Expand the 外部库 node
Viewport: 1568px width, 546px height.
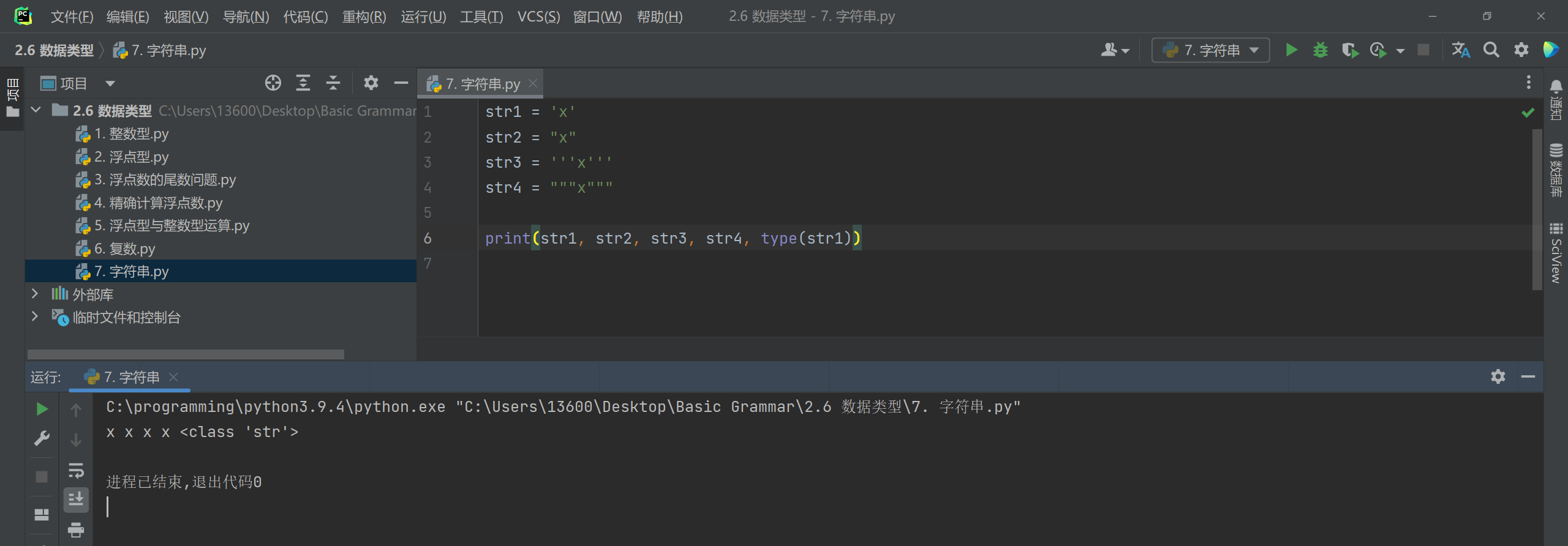click(35, 294)
